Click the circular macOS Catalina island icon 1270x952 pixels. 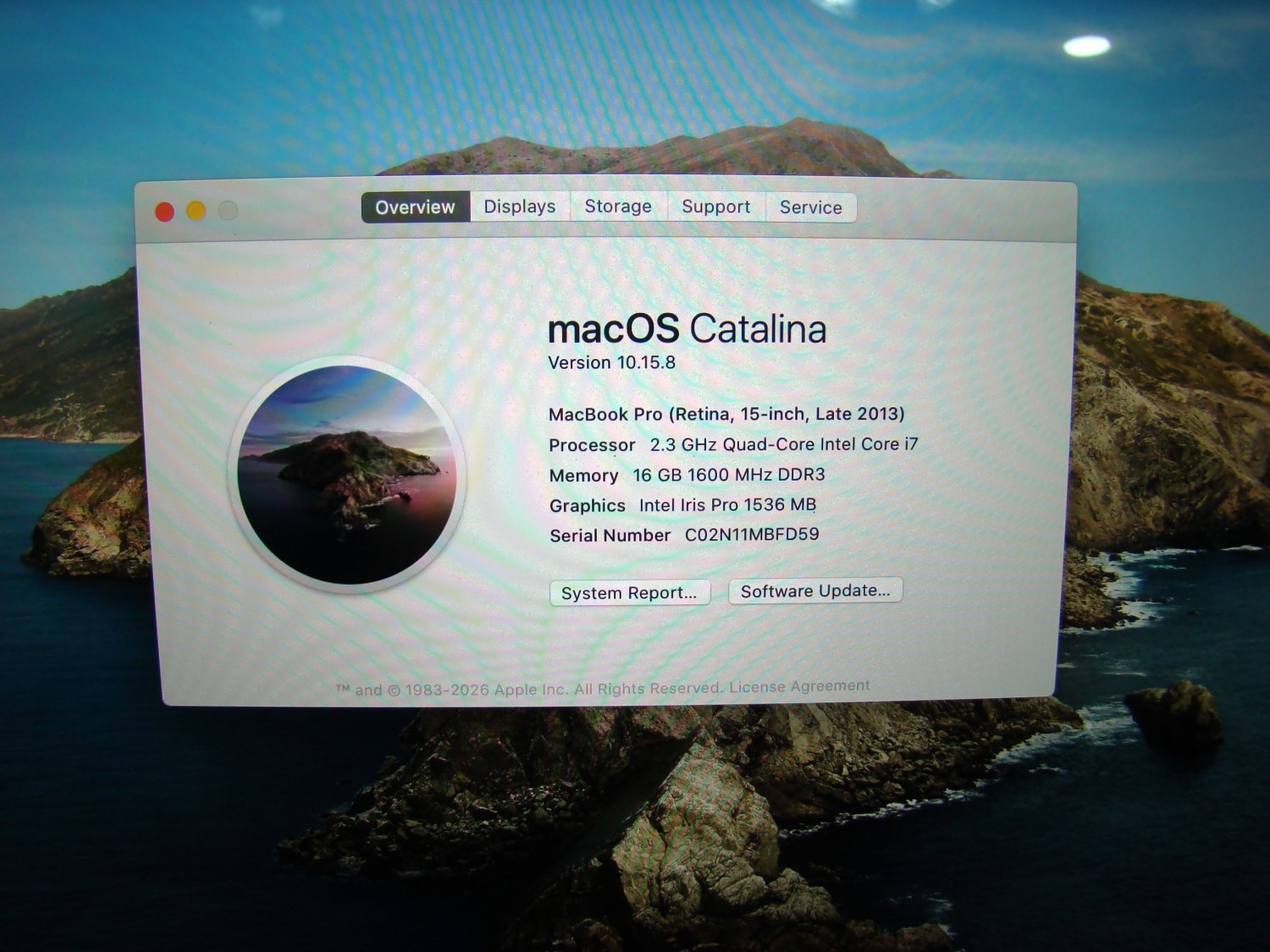[346, 475]
